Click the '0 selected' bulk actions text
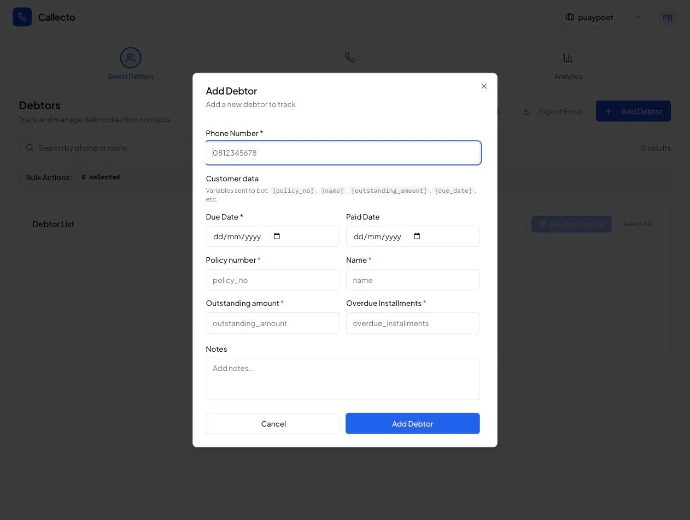The width and height of the screenshot is (690, 520). (101, 177)
